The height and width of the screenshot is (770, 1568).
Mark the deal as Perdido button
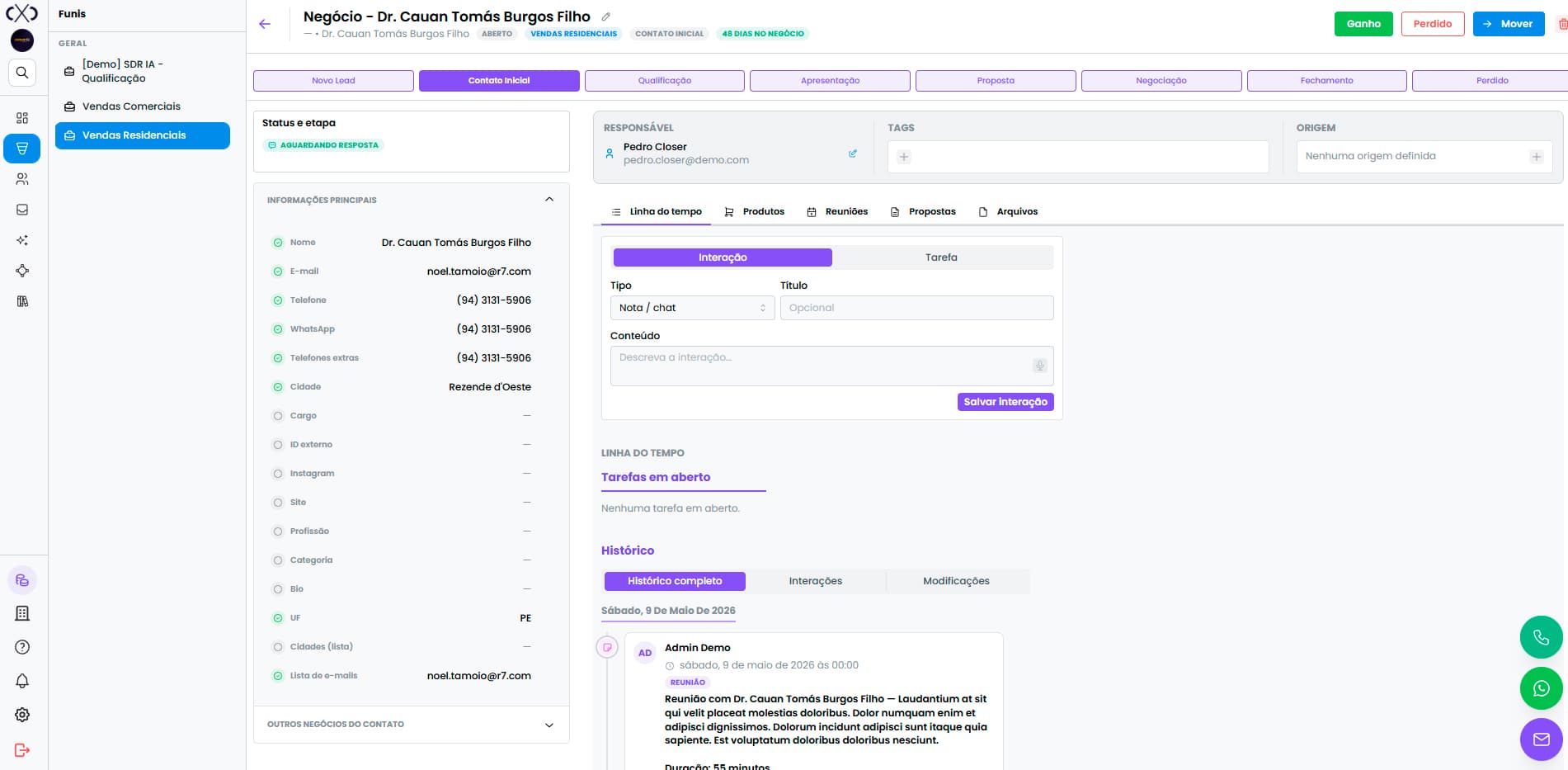point(1432,24)
